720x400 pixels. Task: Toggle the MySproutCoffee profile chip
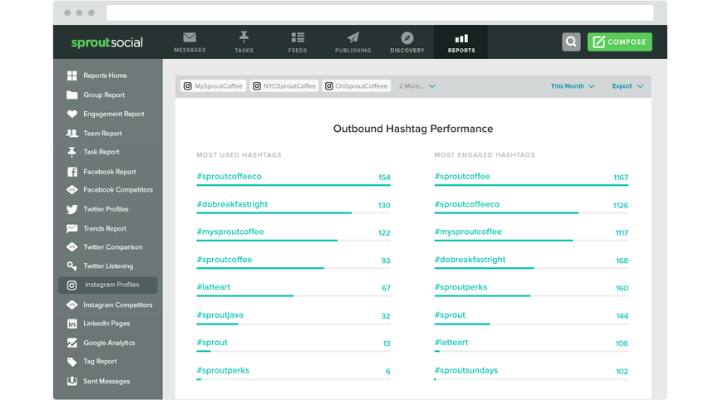point(212,86)
